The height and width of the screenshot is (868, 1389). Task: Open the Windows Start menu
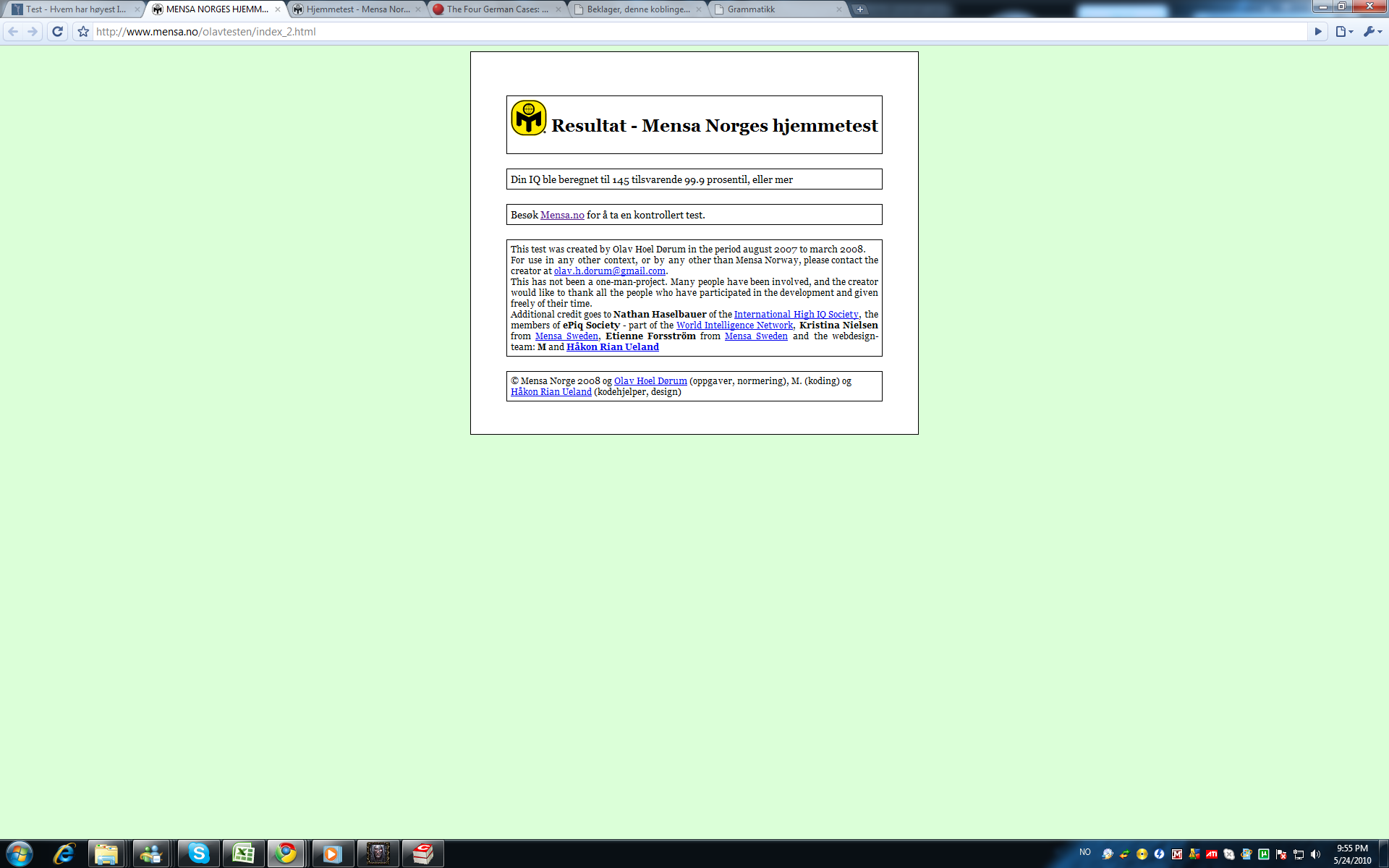pos(19,854)
